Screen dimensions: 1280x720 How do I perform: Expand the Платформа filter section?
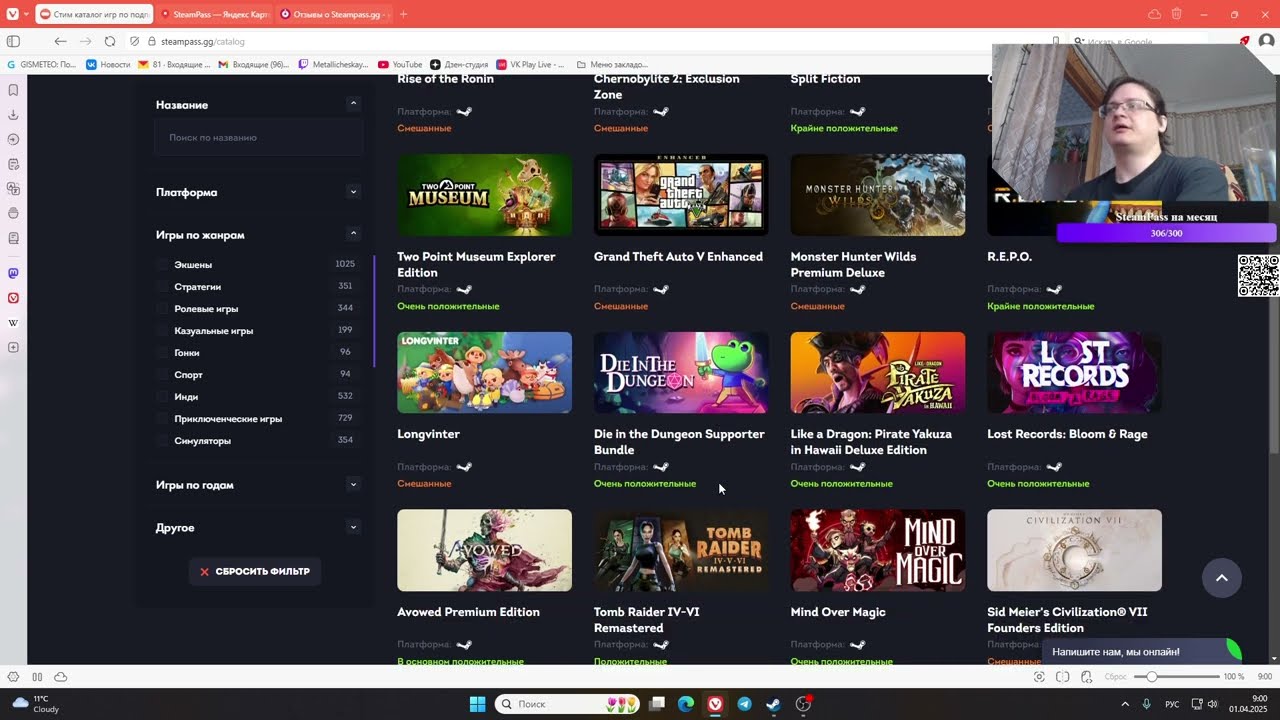(353, 191)
